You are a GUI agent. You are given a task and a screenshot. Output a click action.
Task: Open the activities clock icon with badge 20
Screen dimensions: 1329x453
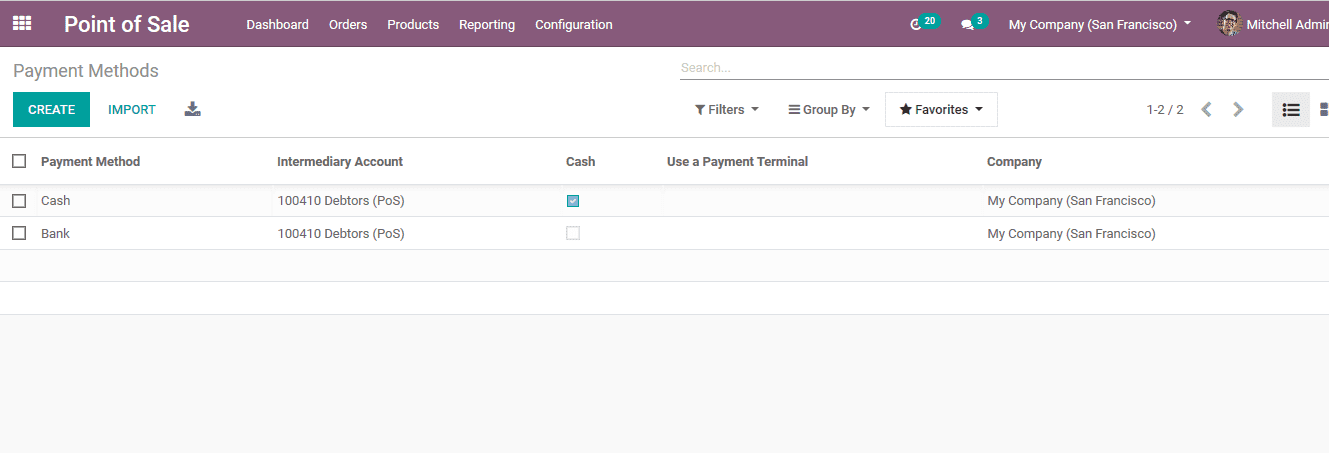point(924,23)
